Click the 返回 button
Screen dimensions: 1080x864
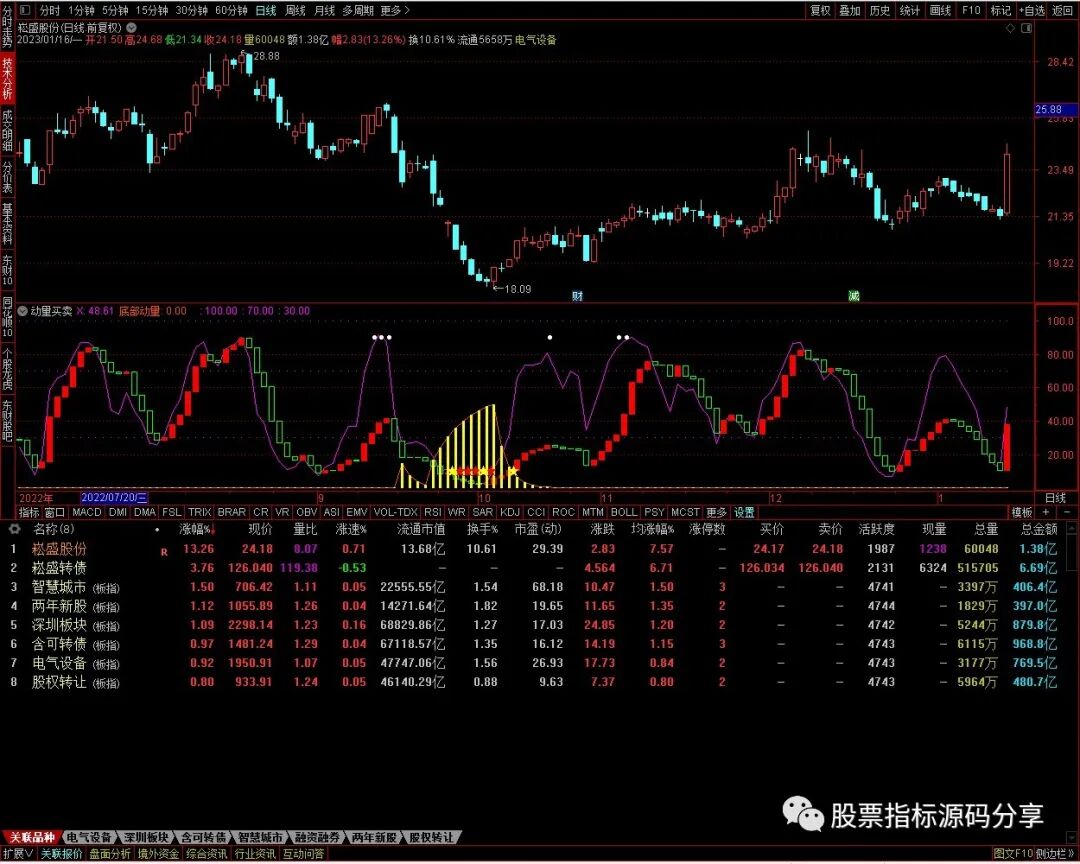[x=1063, y=10]
